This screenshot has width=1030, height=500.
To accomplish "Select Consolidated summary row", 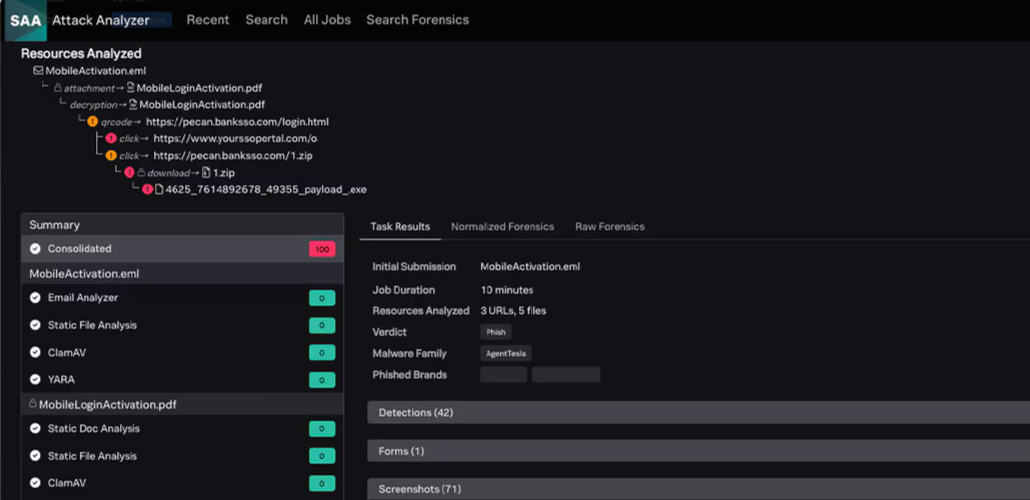I will click(x=182, y=249).
